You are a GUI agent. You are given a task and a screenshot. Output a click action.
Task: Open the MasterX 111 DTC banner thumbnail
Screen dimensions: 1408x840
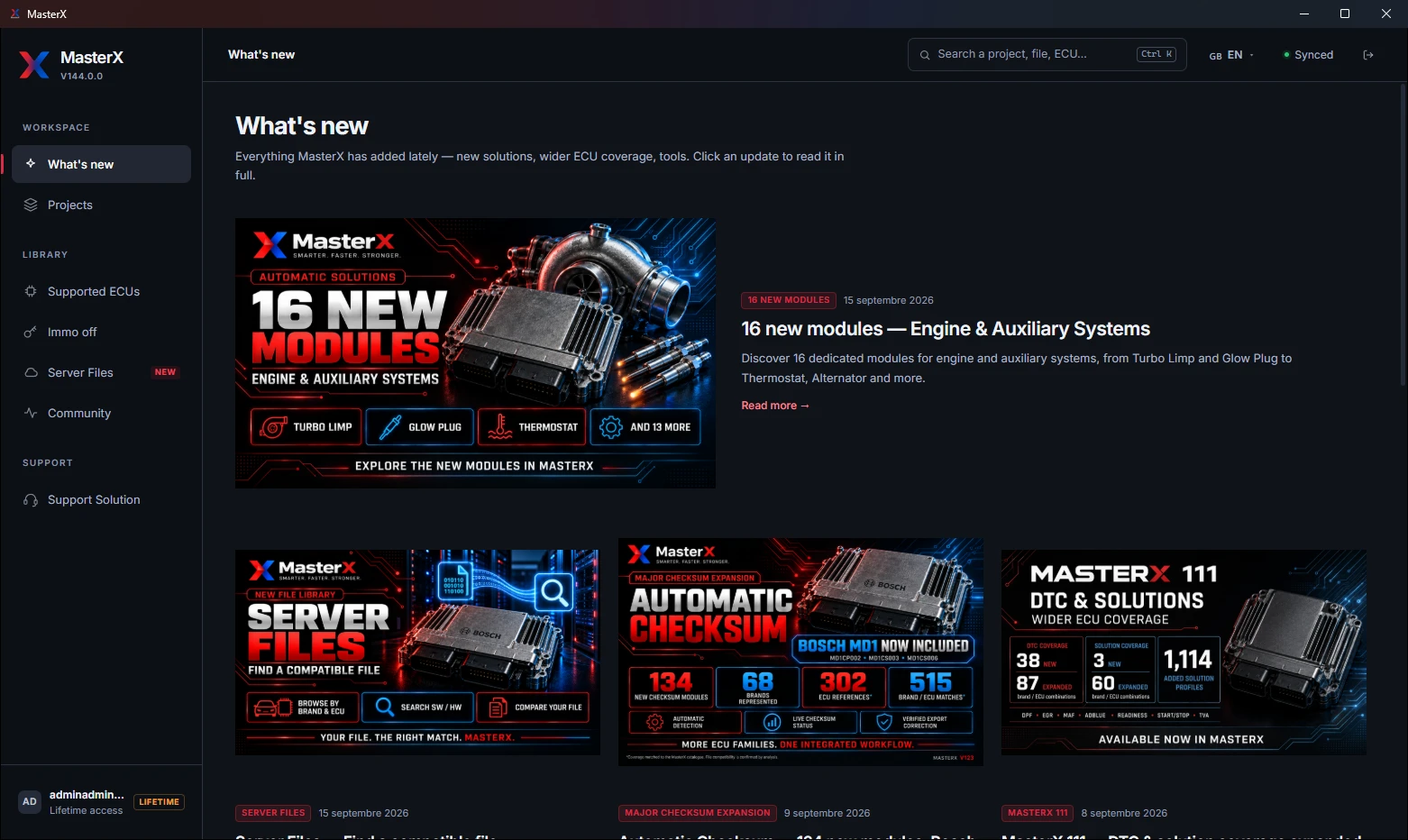click(1184, 653)
